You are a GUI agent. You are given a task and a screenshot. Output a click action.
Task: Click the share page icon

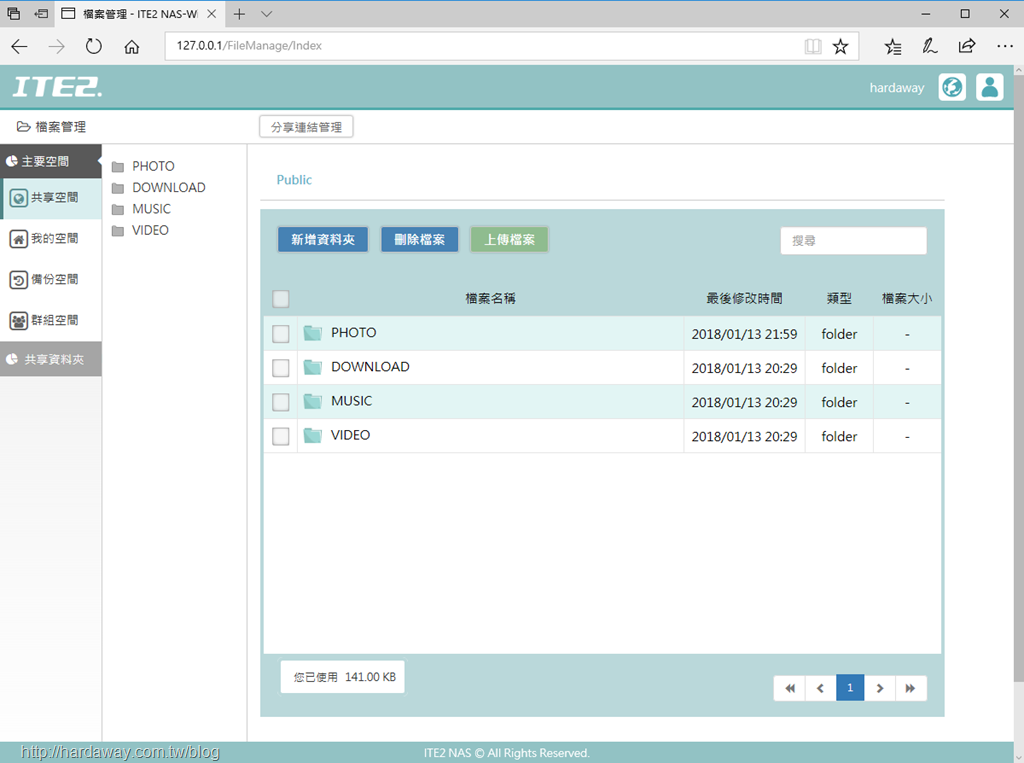pos(967,46)
